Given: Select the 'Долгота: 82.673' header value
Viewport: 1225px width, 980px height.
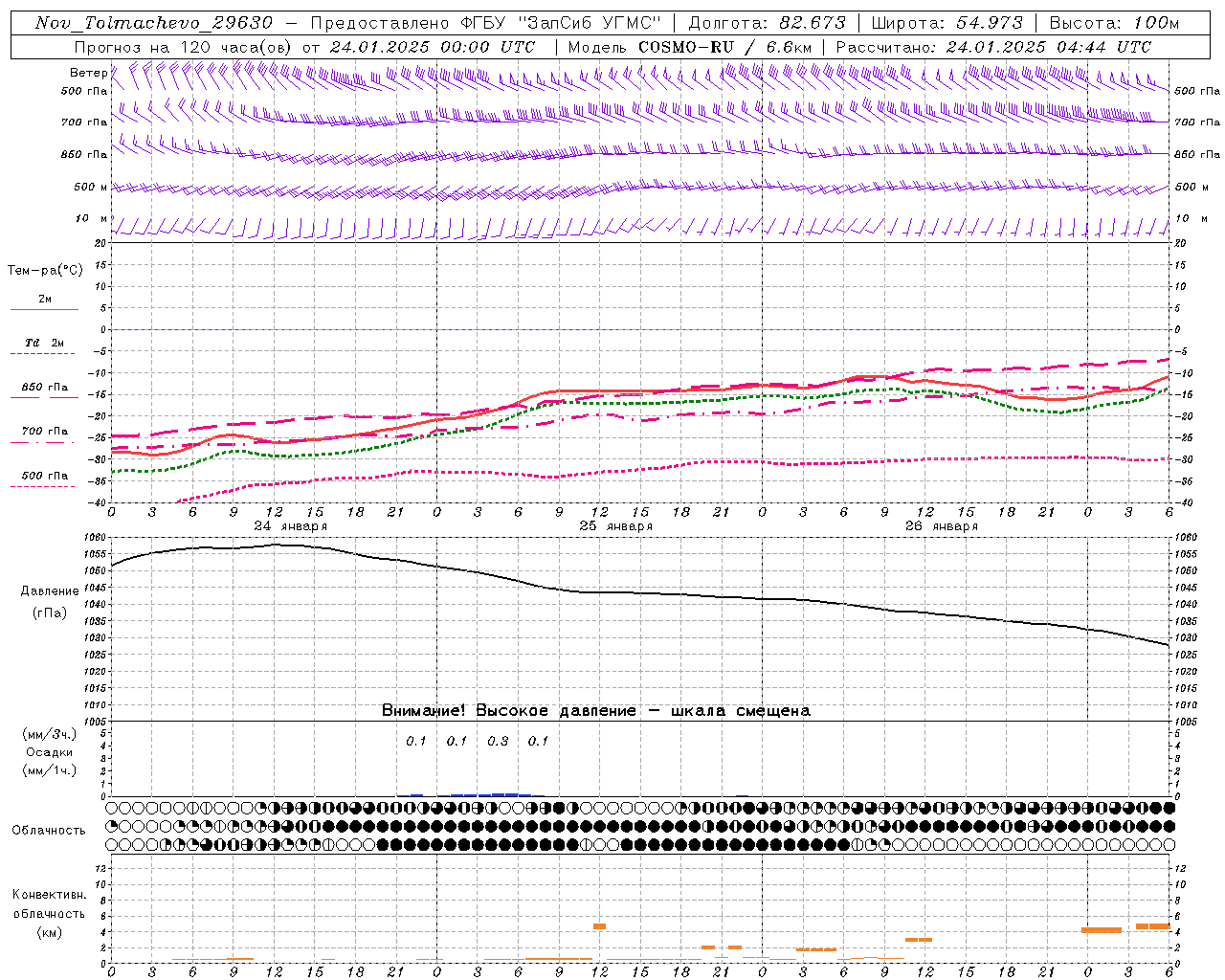Looking at the screenshot, I should 768,23.
